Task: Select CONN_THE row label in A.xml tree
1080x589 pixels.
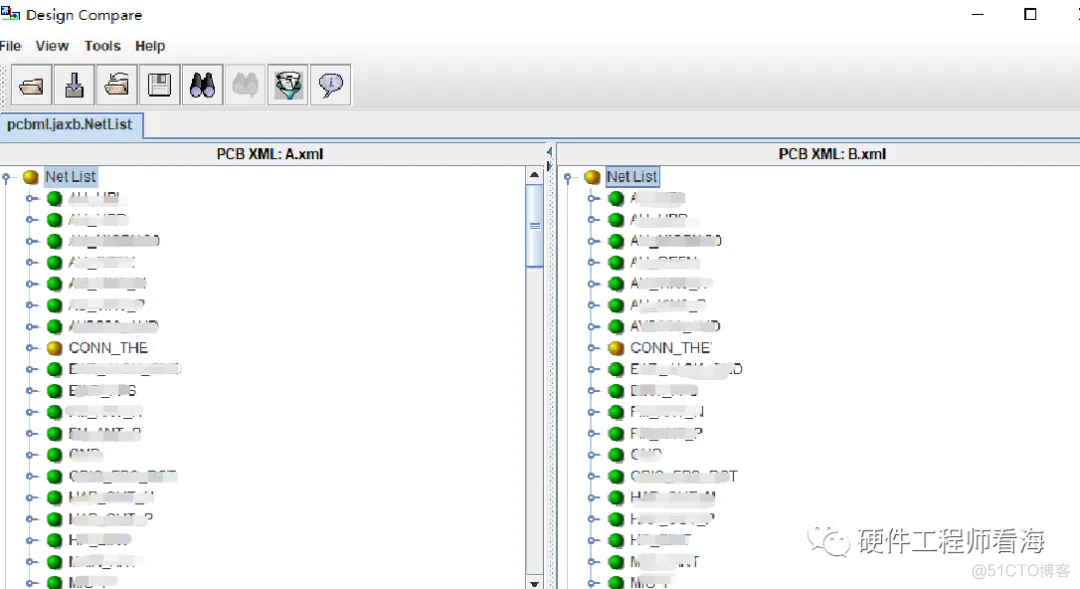Action: click(x=108, y=348)
